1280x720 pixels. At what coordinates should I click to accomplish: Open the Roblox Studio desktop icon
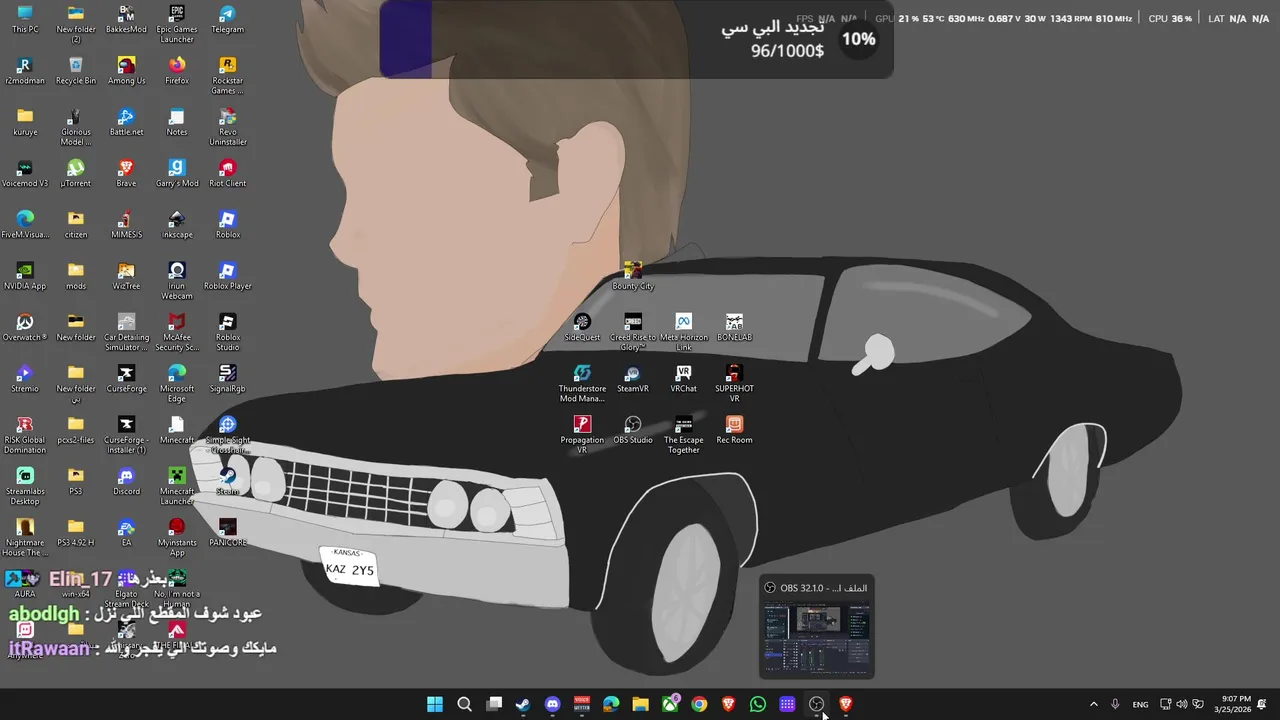[x=228, y=332]
